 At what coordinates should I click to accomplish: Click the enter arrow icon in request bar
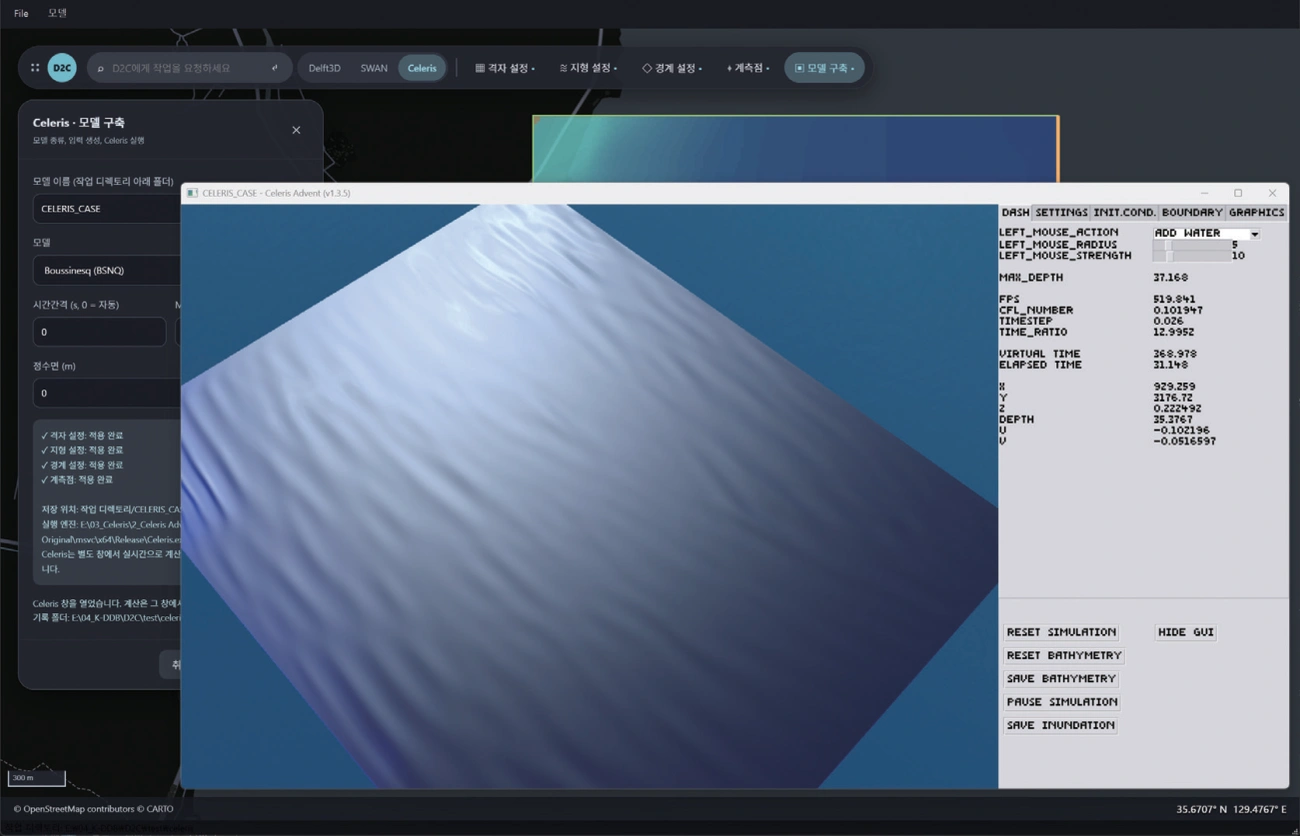275,68
